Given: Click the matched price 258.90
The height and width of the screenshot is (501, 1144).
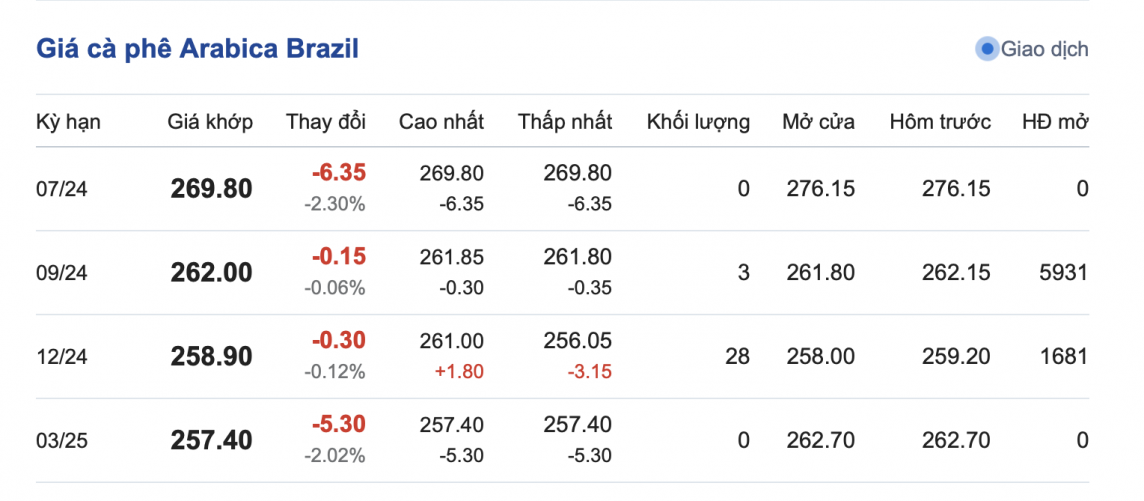Looking at the screenshot, I should pos(211,357).
